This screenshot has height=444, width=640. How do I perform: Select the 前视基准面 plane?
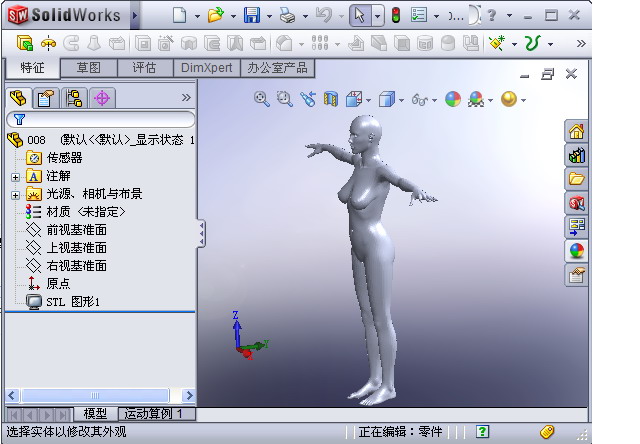(67, 230)
